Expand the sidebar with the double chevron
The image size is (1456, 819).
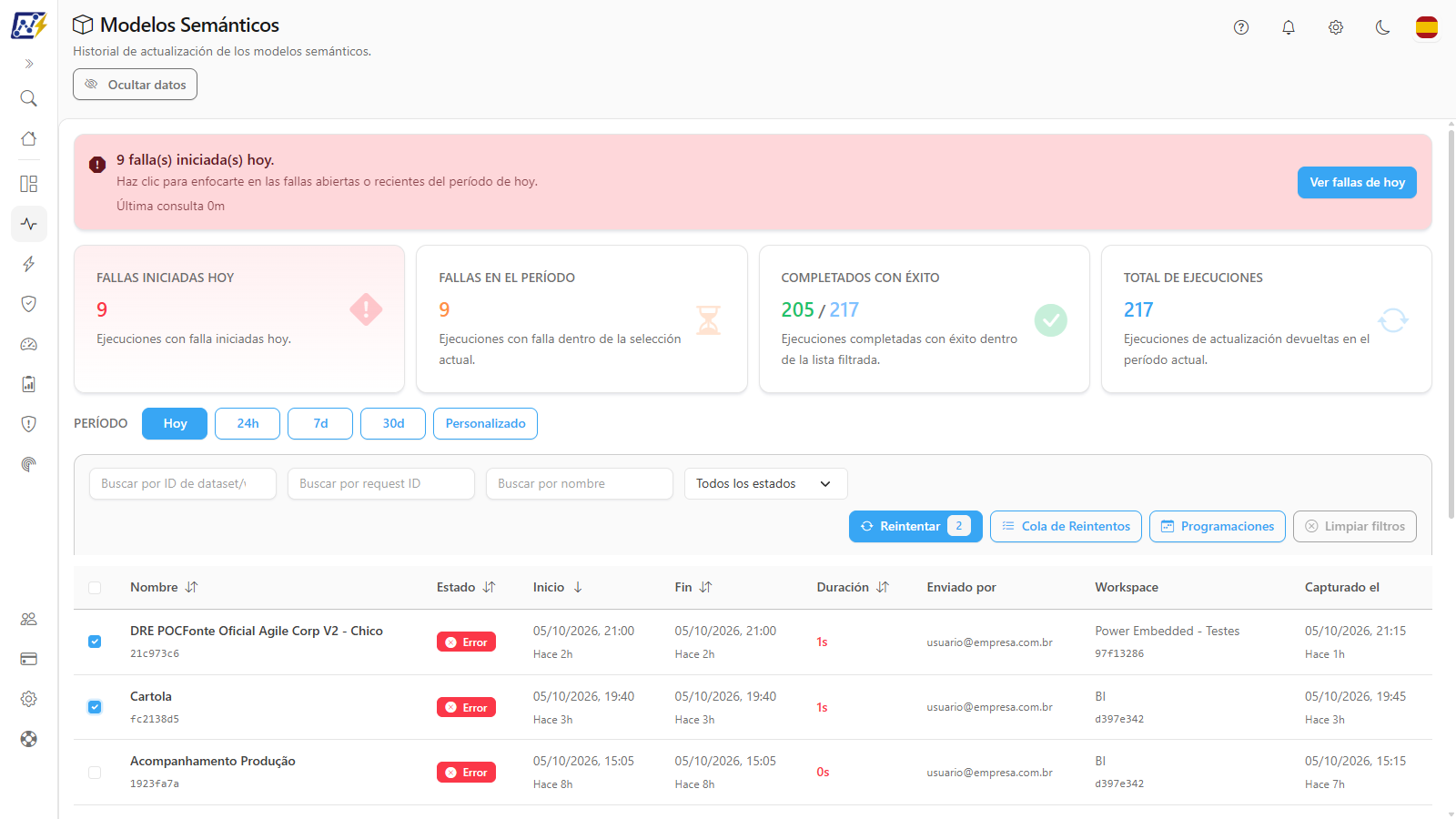tap(29, 64)
